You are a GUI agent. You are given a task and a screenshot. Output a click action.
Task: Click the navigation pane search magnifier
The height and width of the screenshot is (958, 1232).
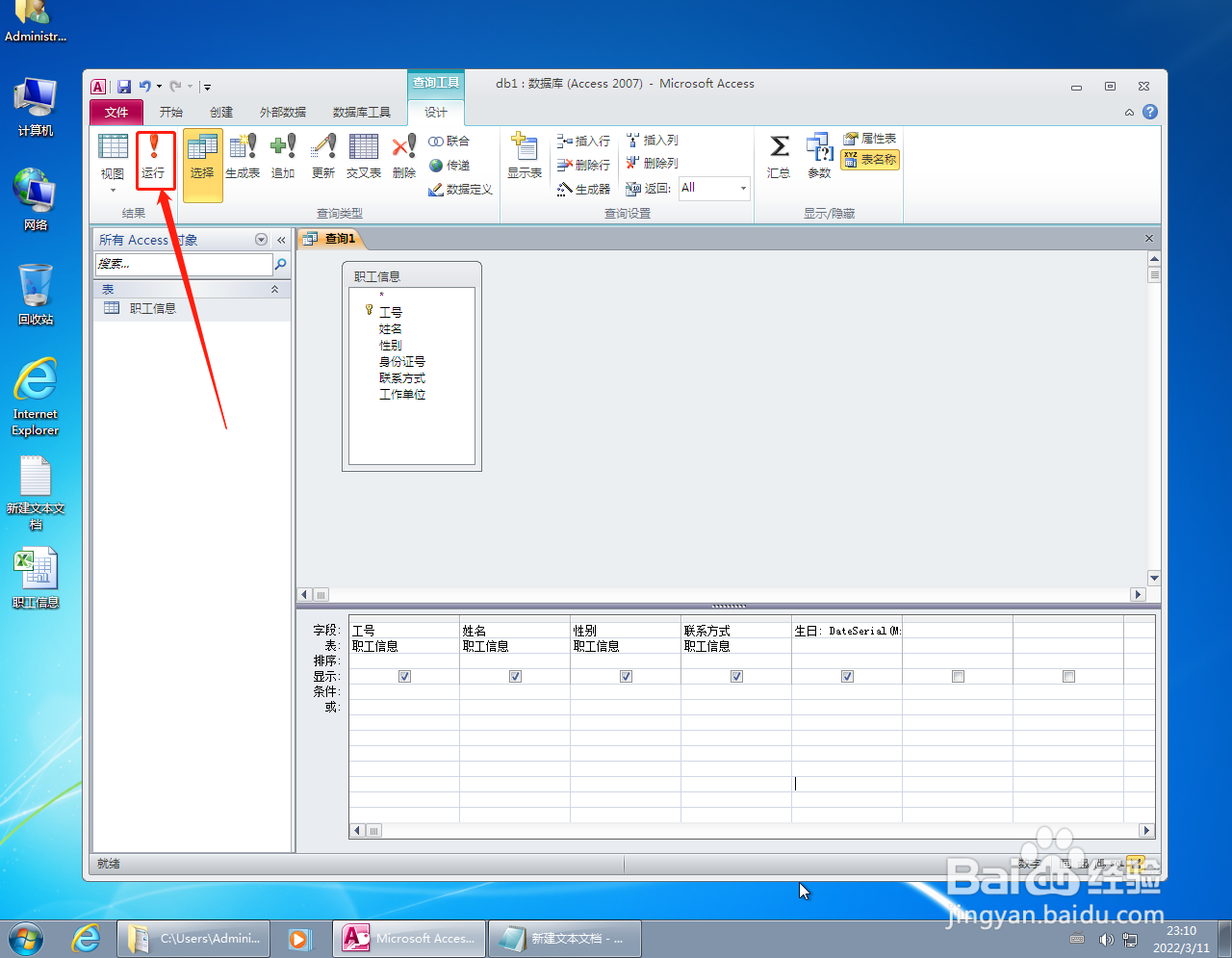(281, 264)
